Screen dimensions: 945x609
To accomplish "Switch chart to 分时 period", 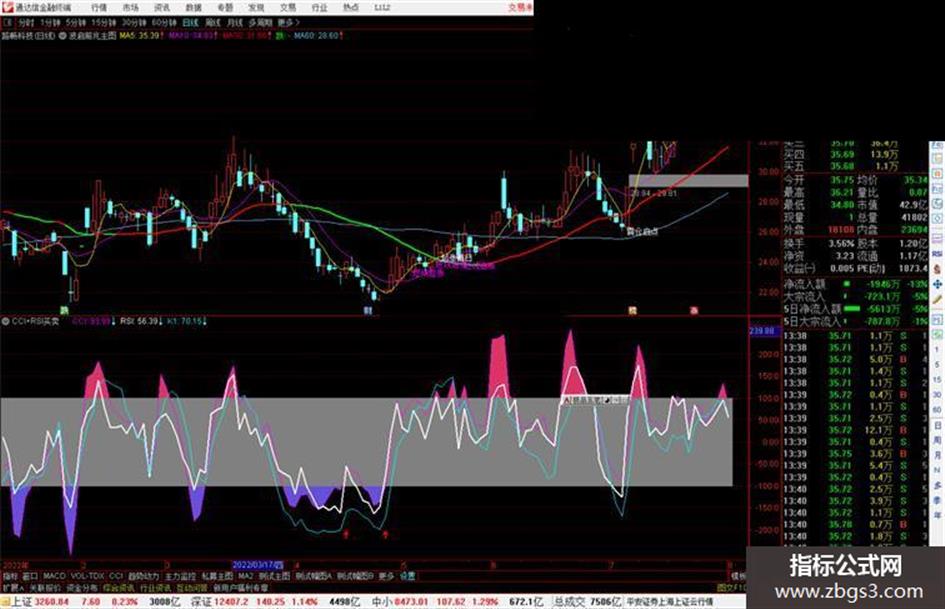I will click(x=26, y=22).
